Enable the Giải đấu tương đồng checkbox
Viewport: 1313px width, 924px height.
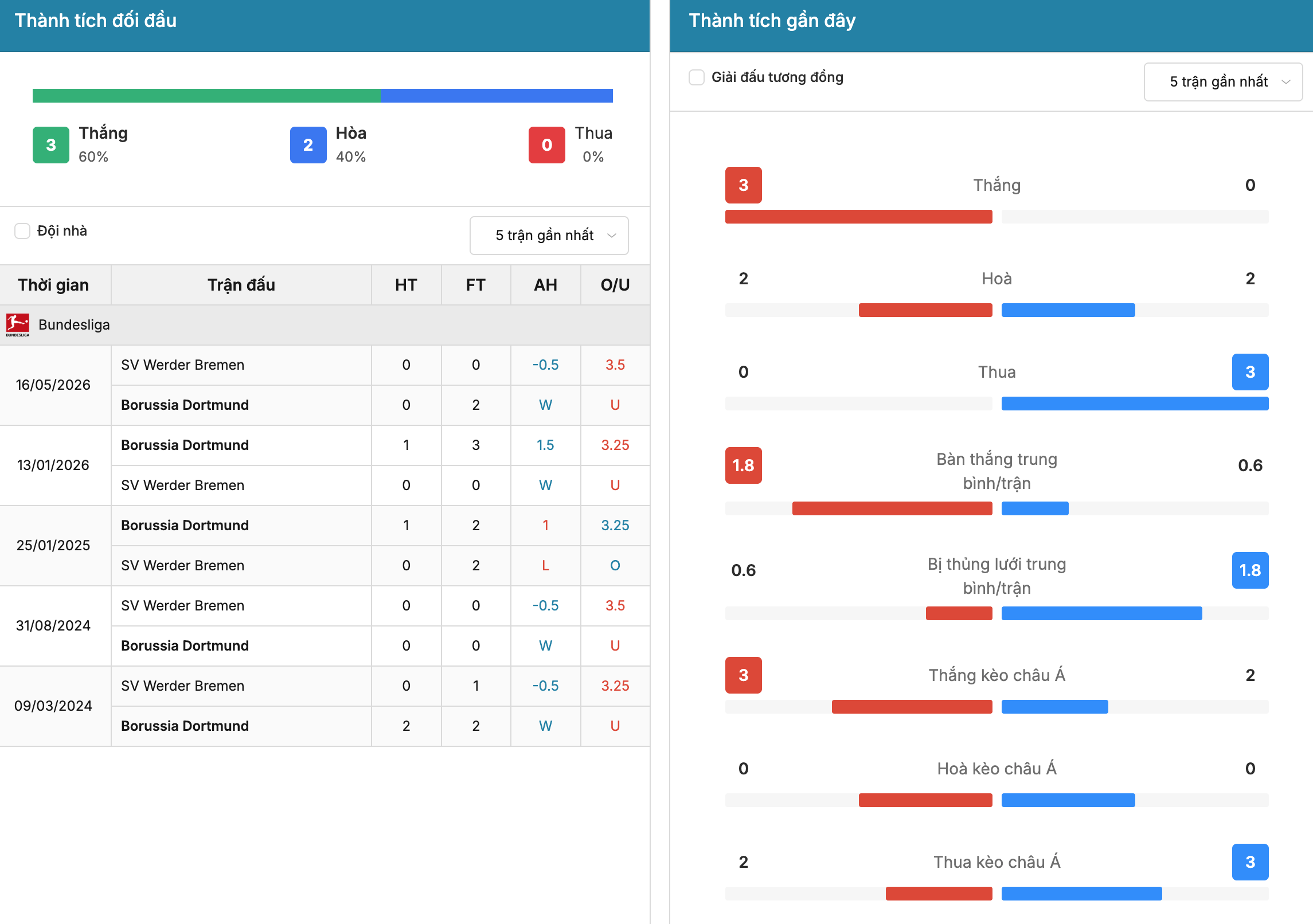click(x=697, y=77)
